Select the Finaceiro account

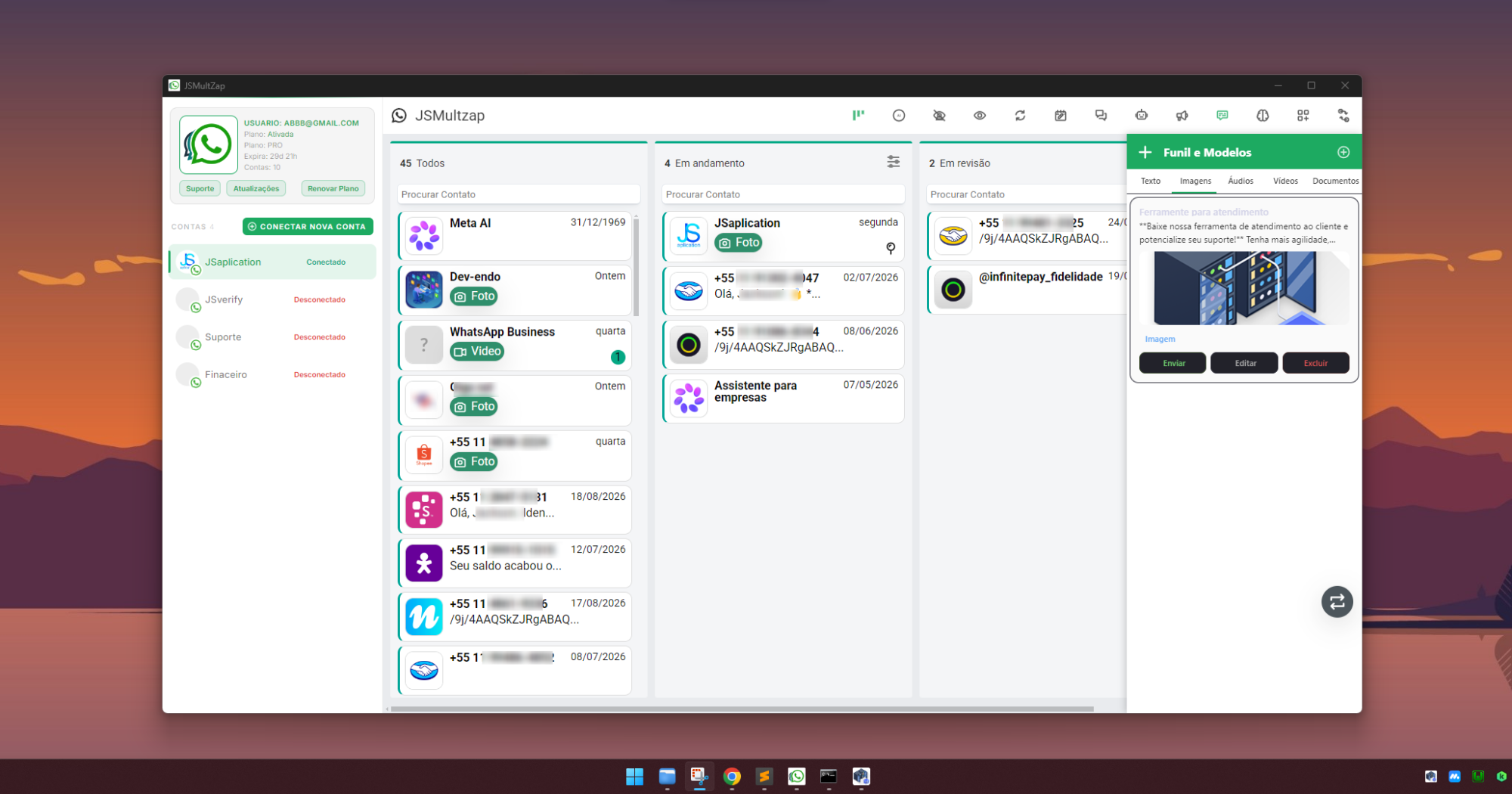click(272, 374)
